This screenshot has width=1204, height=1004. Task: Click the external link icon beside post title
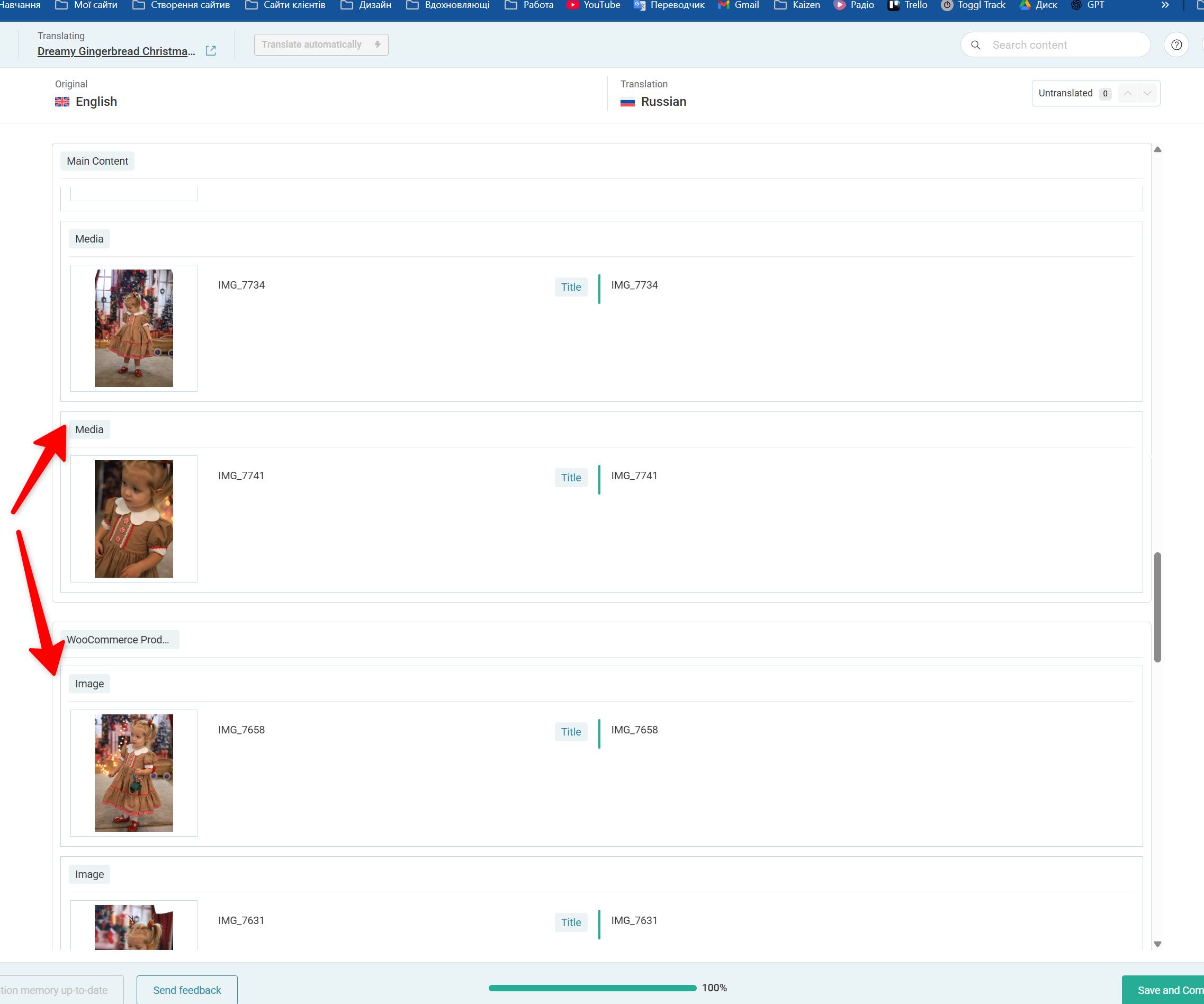coord(210,51)
